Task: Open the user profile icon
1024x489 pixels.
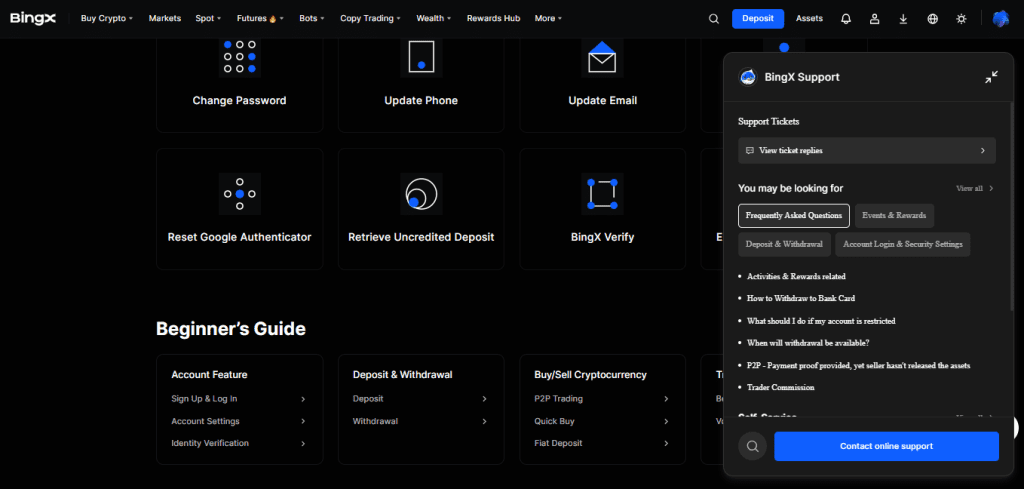Action: click(x=874, y=19)
